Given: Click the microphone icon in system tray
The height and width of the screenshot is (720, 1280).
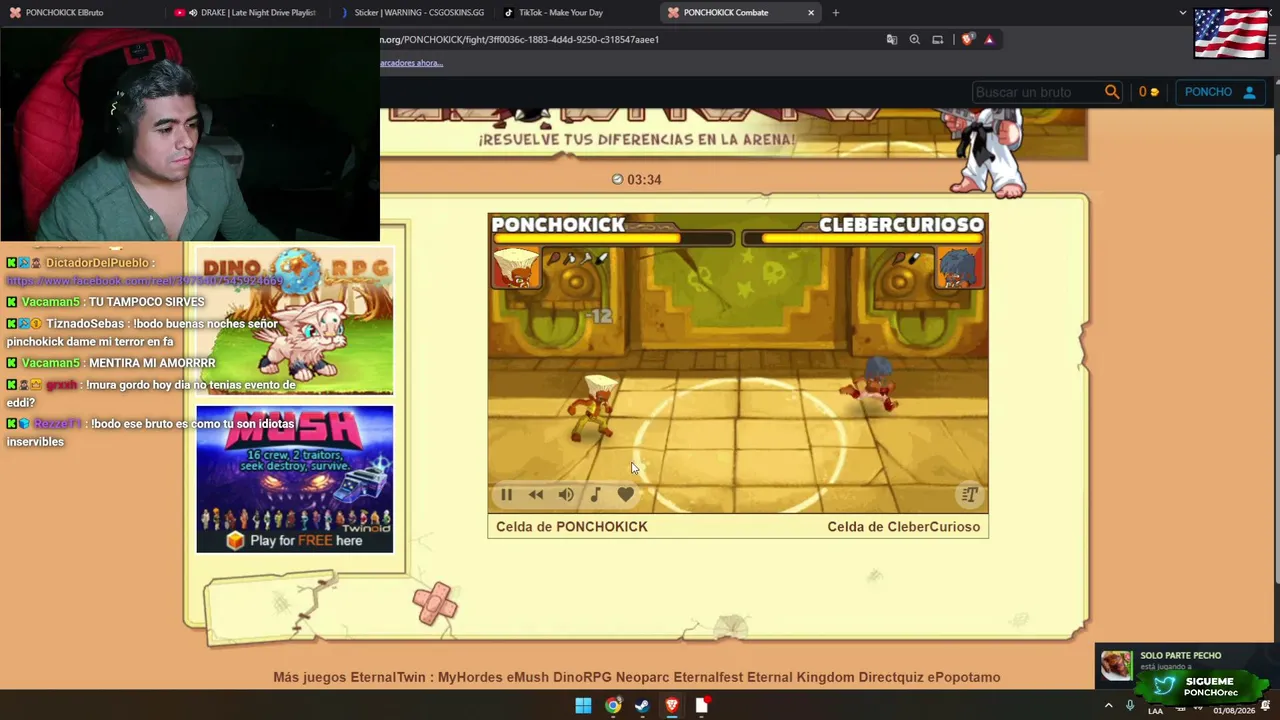Looking at the screenshot, I should pos(1130,705).
